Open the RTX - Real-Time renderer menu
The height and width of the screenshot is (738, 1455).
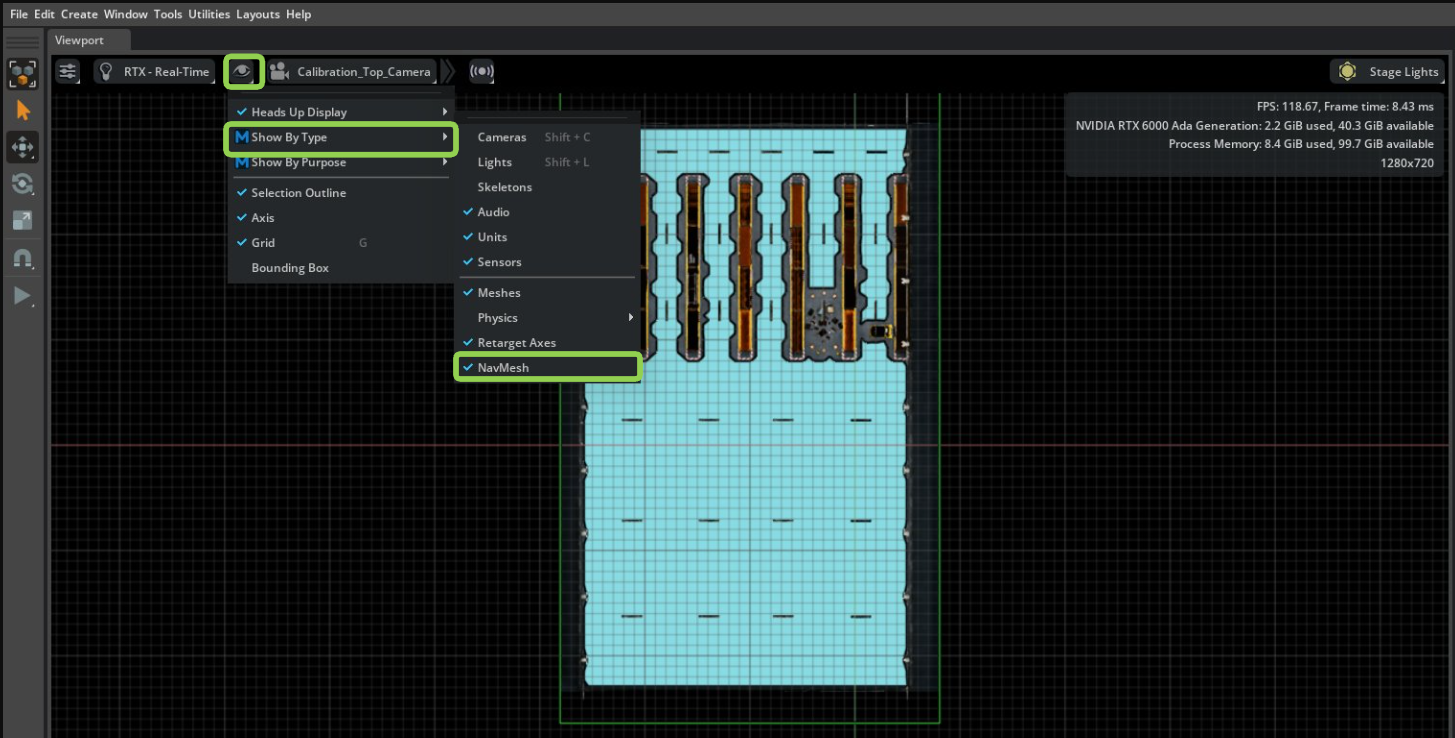coord(155,72)
